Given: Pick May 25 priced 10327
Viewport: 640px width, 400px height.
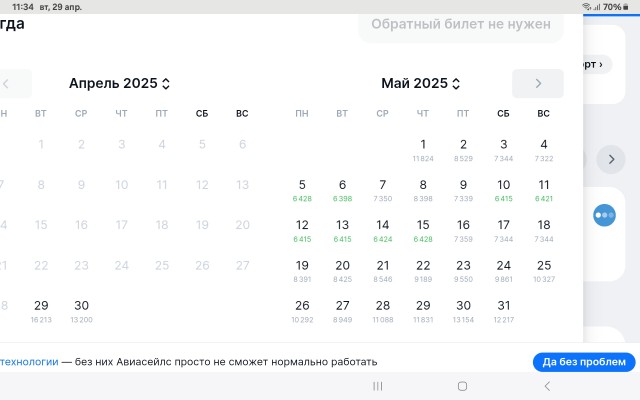Looking at the screenshot, I should pos(544,271).
